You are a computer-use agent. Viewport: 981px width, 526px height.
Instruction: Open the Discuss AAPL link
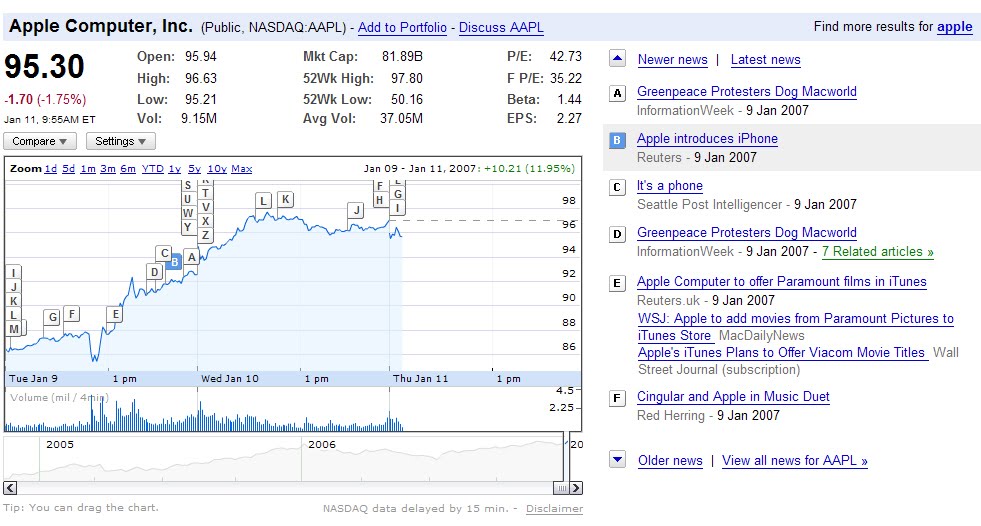(x=501, y=28)
